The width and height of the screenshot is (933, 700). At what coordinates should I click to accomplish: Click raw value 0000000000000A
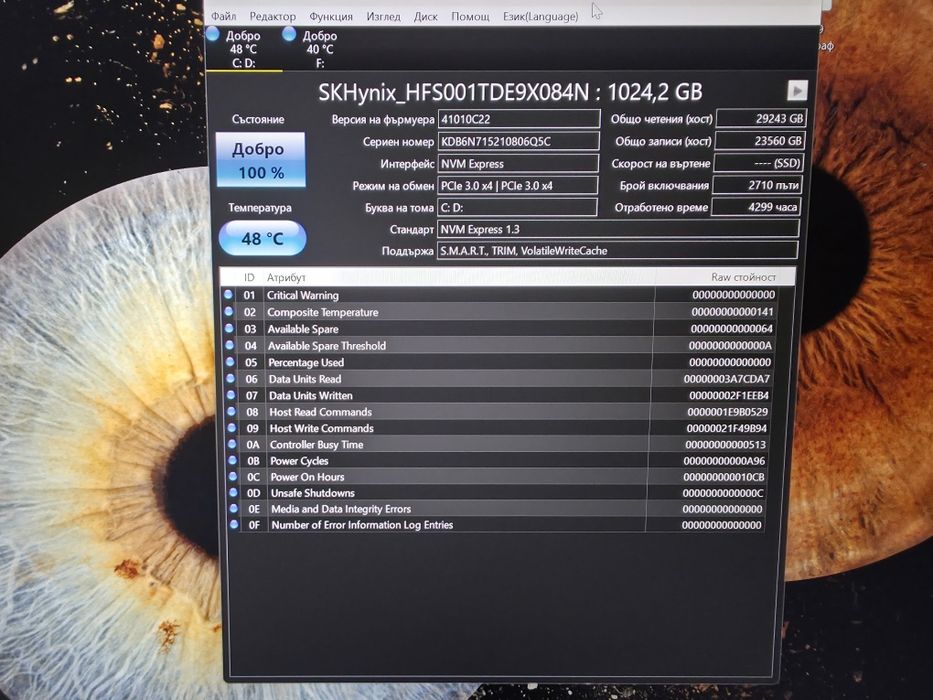(731, 345)
